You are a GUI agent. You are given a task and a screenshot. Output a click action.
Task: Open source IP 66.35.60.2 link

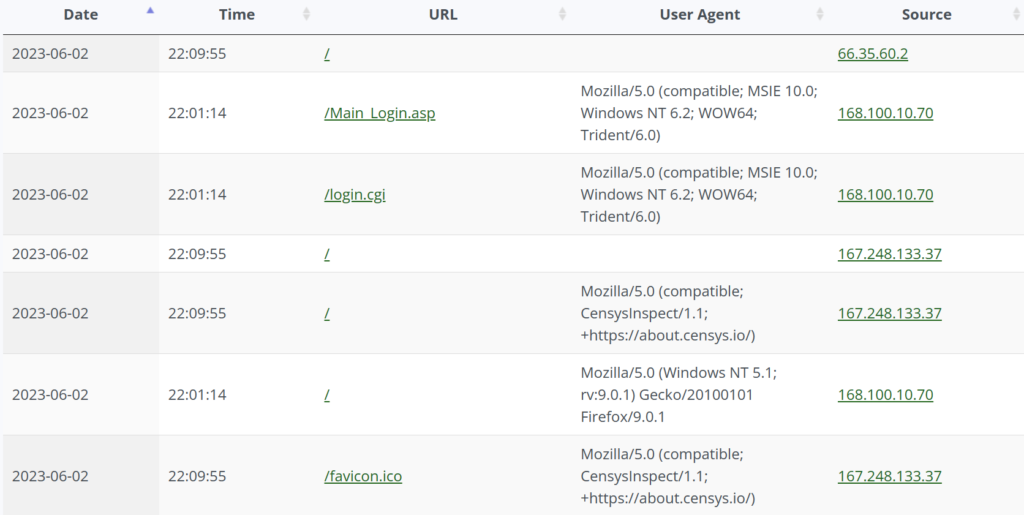point(873,54)
